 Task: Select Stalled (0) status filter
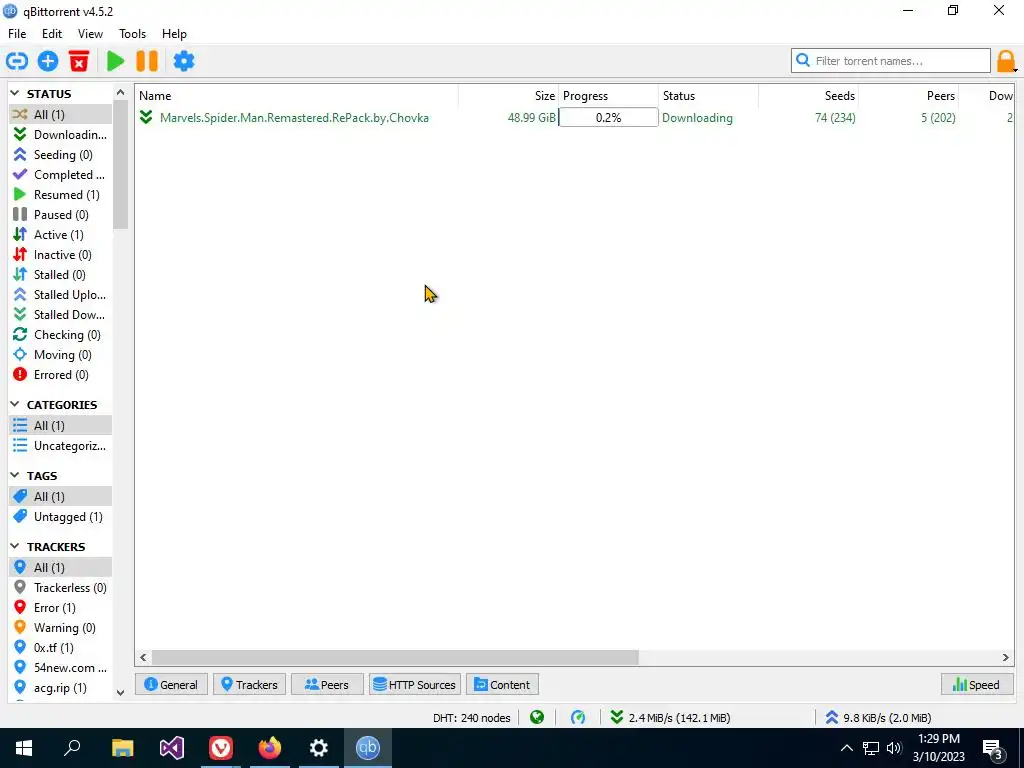[61, 275]
